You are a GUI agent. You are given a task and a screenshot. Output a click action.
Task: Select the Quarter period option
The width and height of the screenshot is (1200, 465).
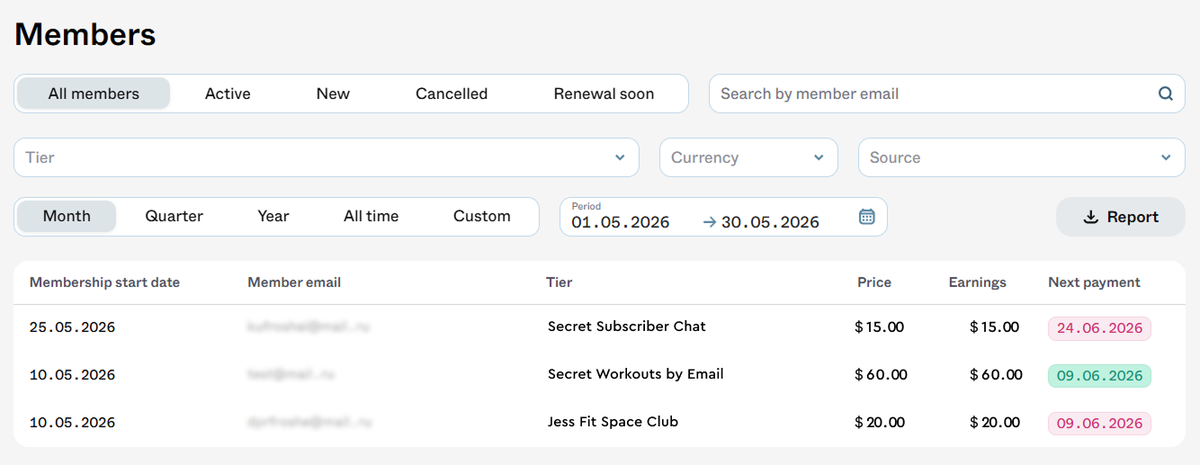(x=174, y=216)
